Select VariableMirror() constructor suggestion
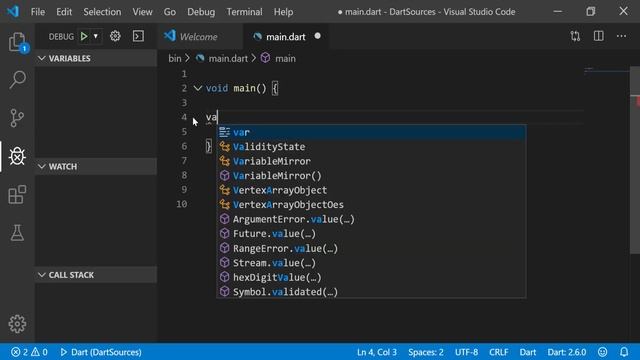 click(371, 176)
